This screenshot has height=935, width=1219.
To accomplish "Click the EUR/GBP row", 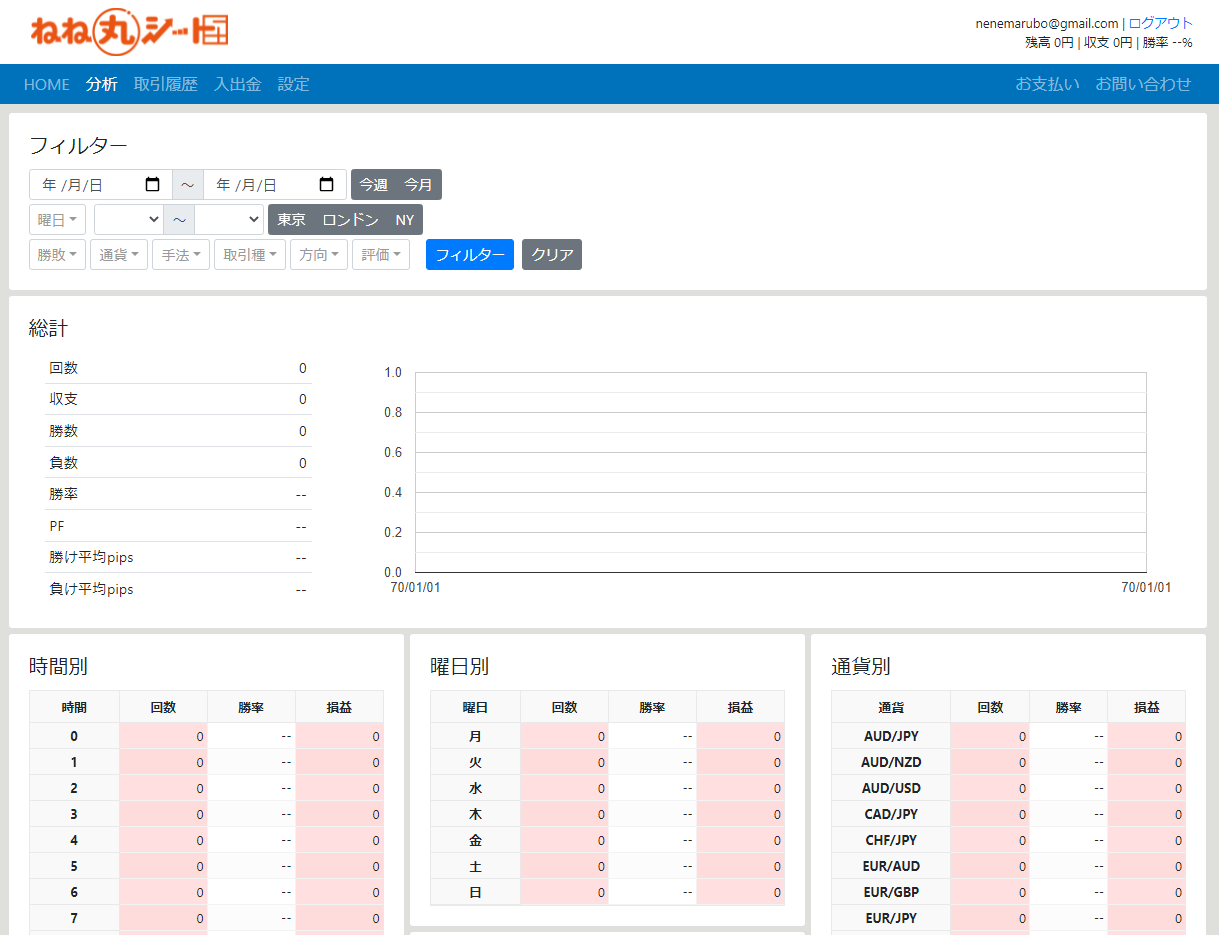I will click(1008, 892).
